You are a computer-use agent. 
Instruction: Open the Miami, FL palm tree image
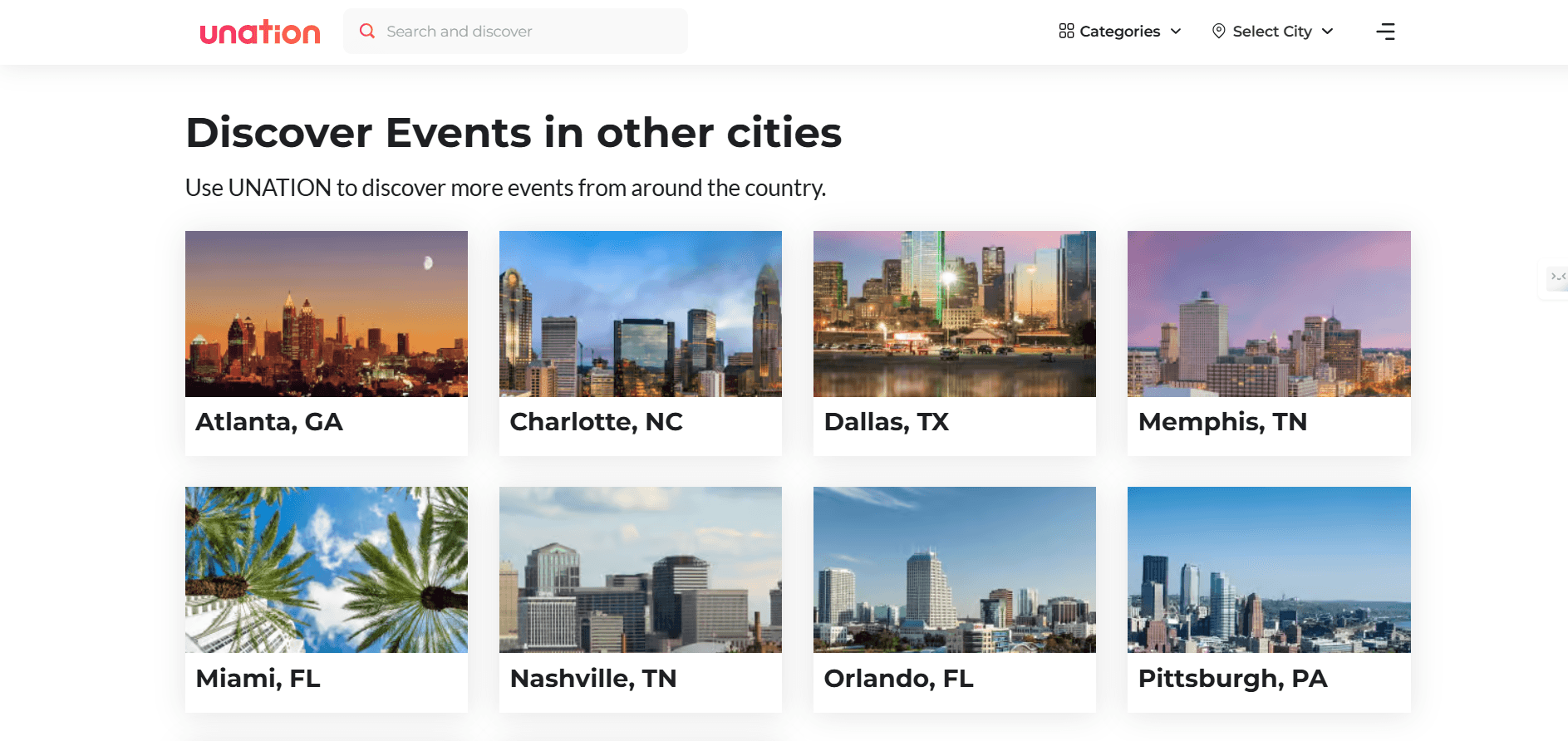(x=327, y=570)
